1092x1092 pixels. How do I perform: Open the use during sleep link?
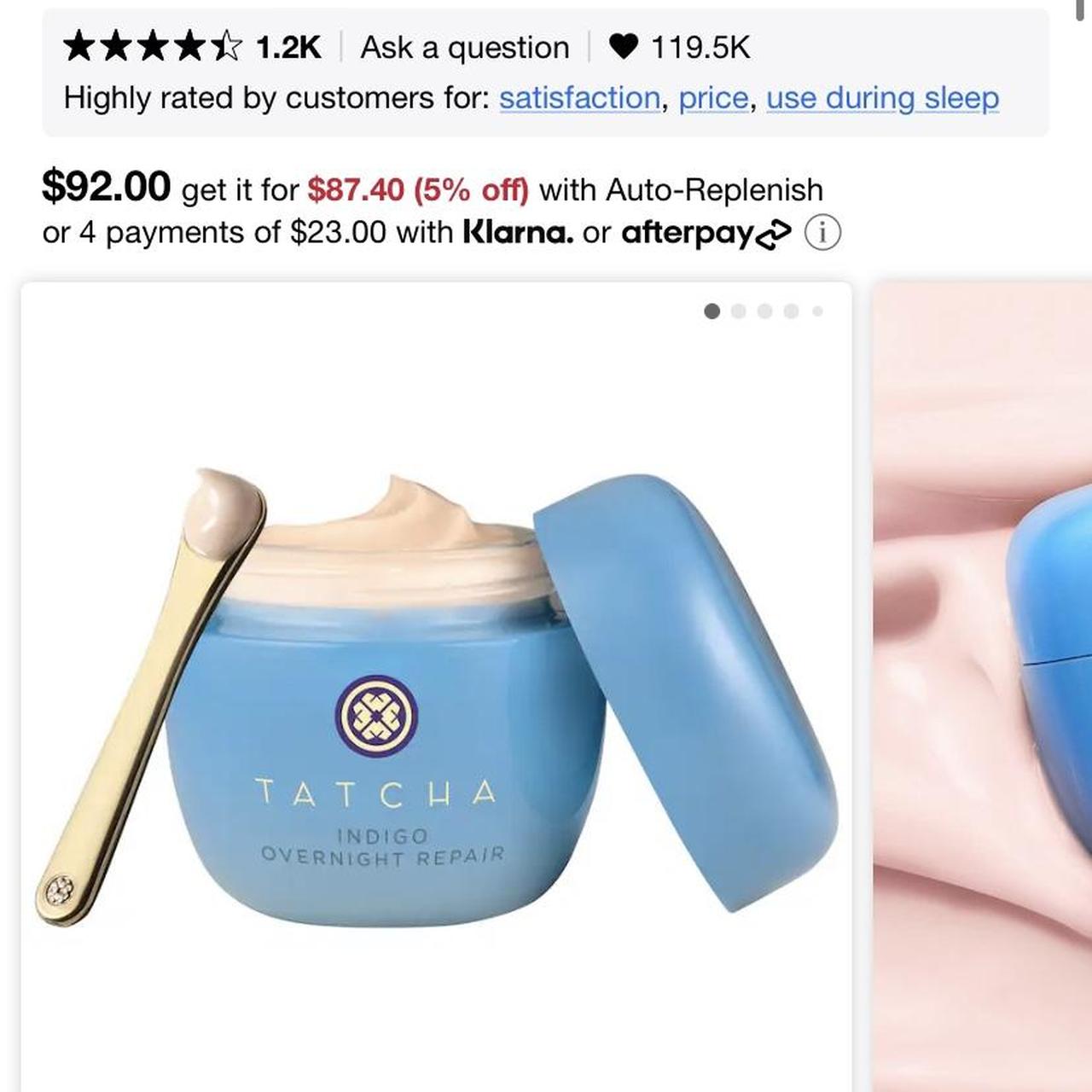tap(882, 98)
